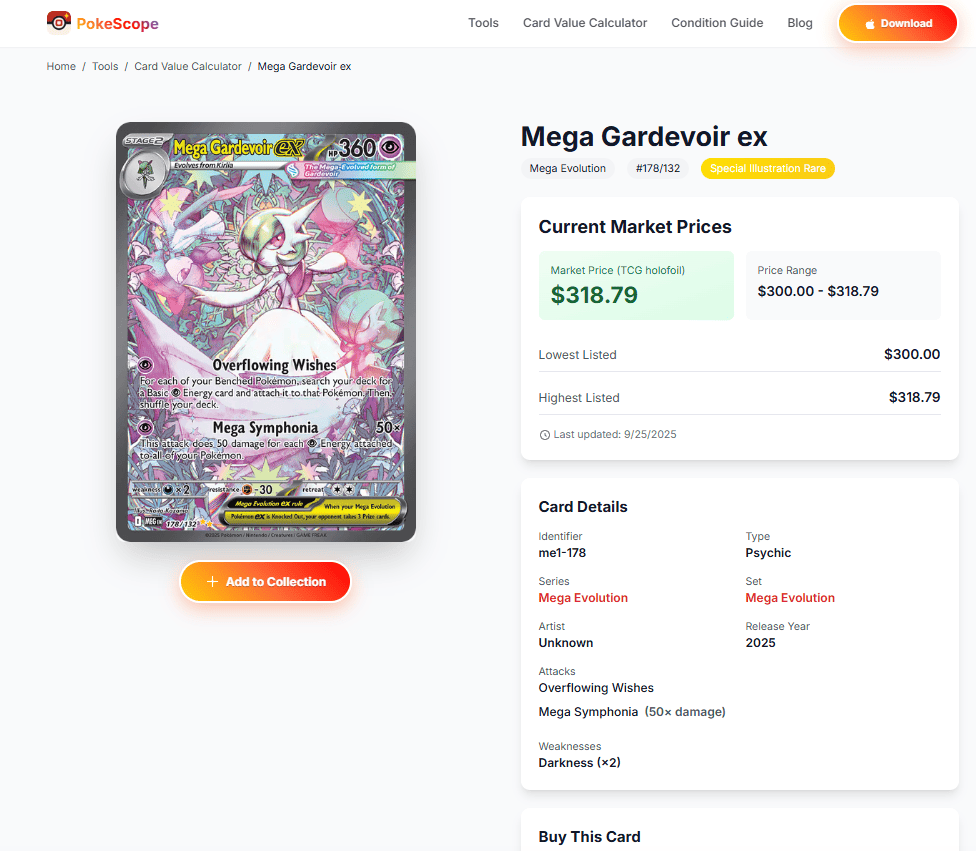976x851 pixels.
Task: Select Tools from the breadcrumb path
Action: (x=105, y=66)
